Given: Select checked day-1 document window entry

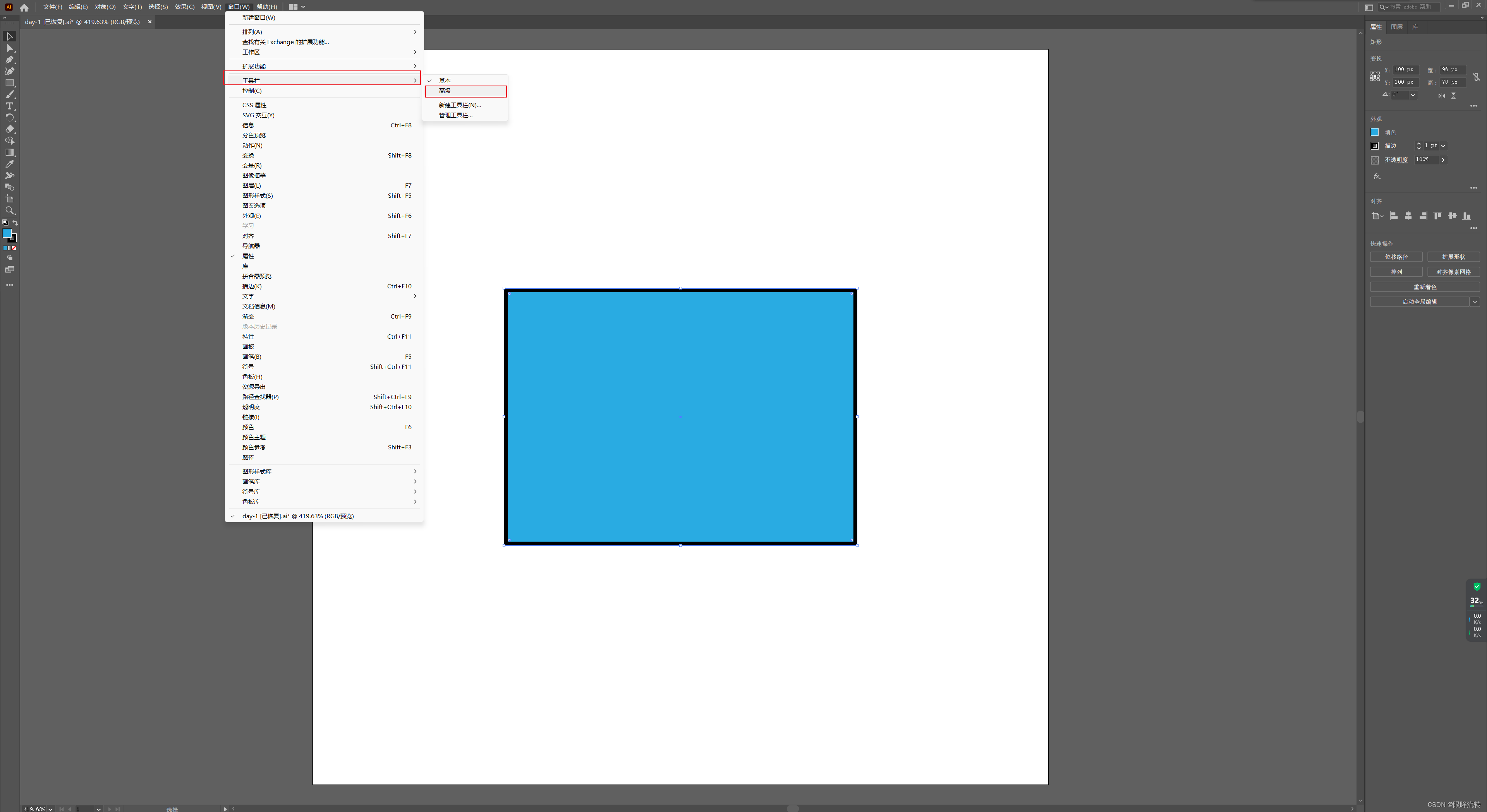Looking at the screenshot, I should click(x=324, y=517).
